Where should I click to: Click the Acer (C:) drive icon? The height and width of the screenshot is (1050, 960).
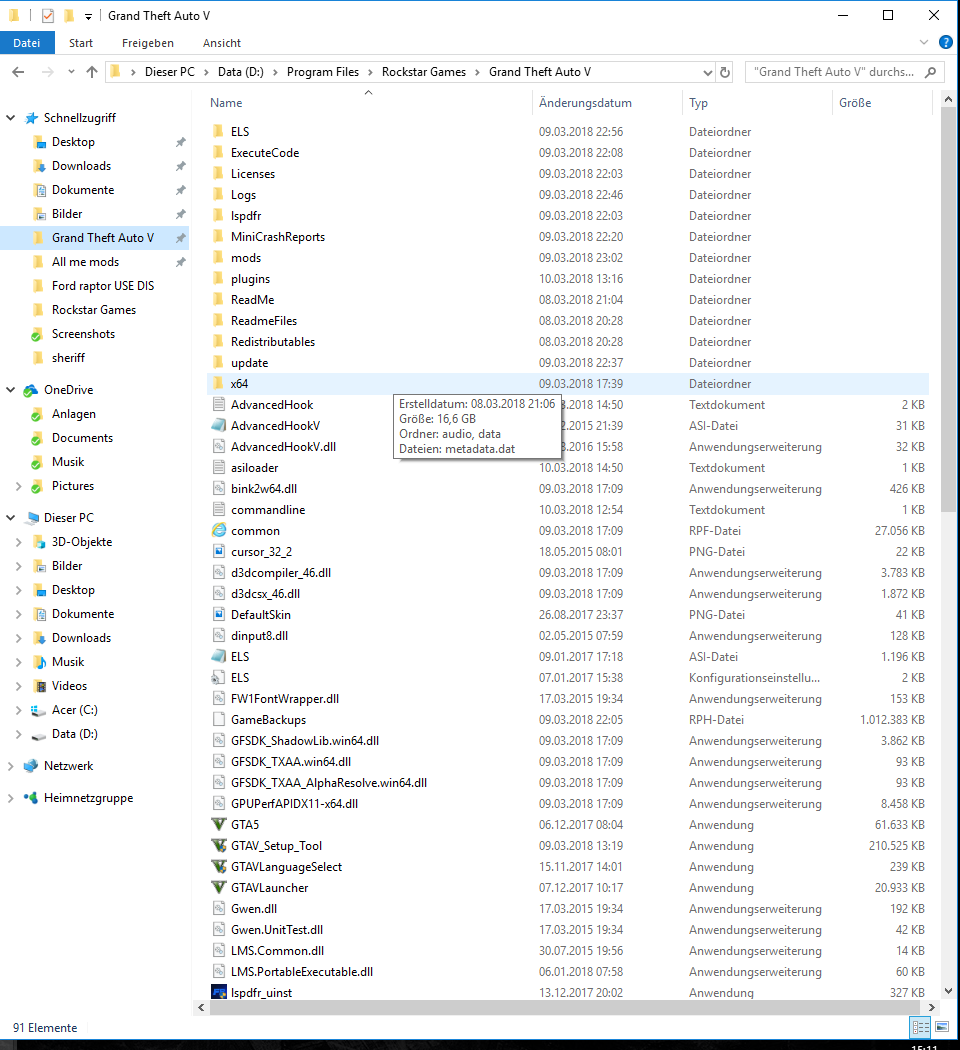(39, 710)
